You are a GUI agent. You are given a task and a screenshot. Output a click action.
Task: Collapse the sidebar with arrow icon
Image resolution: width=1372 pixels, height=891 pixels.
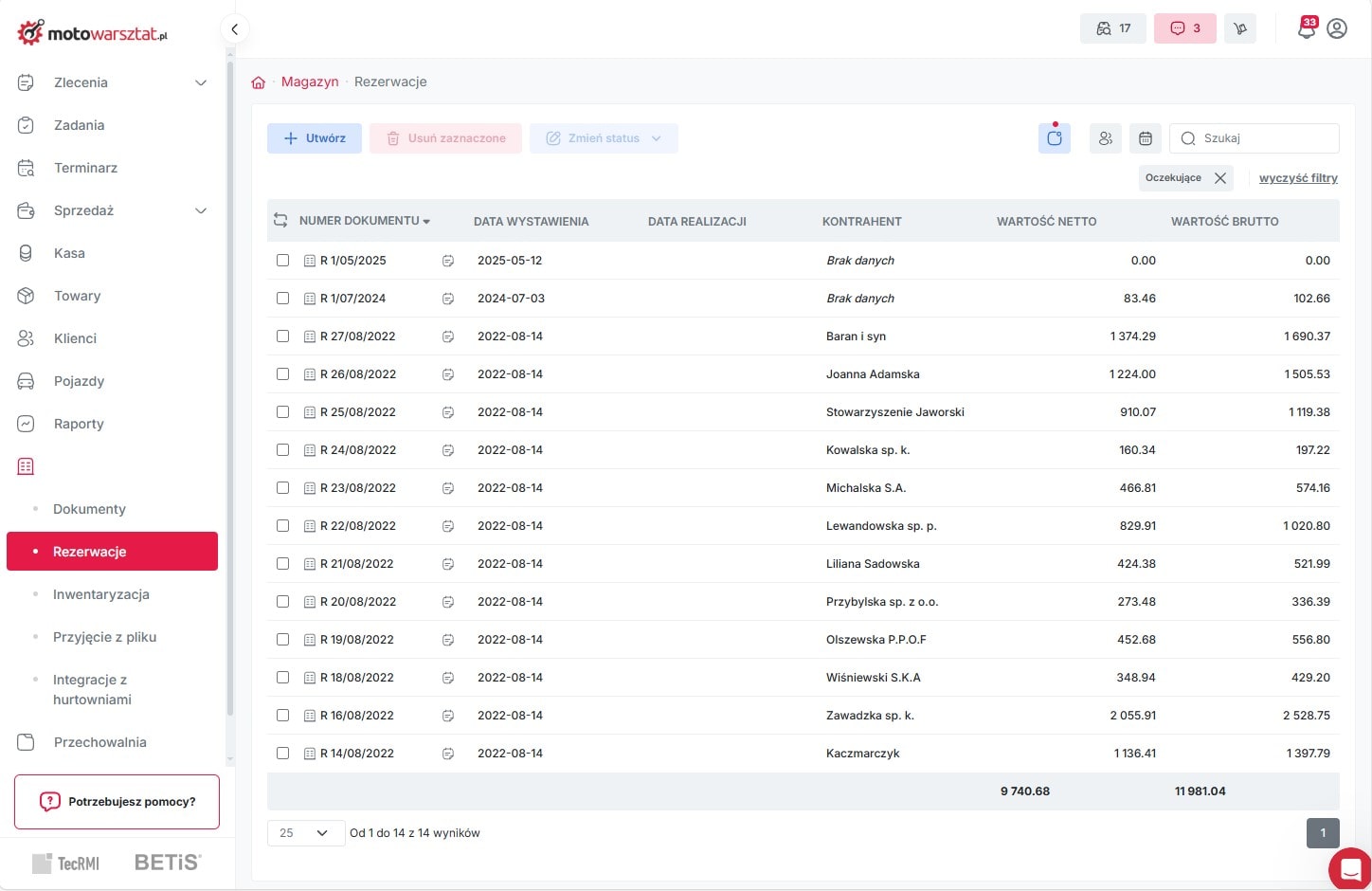point(234,28)
